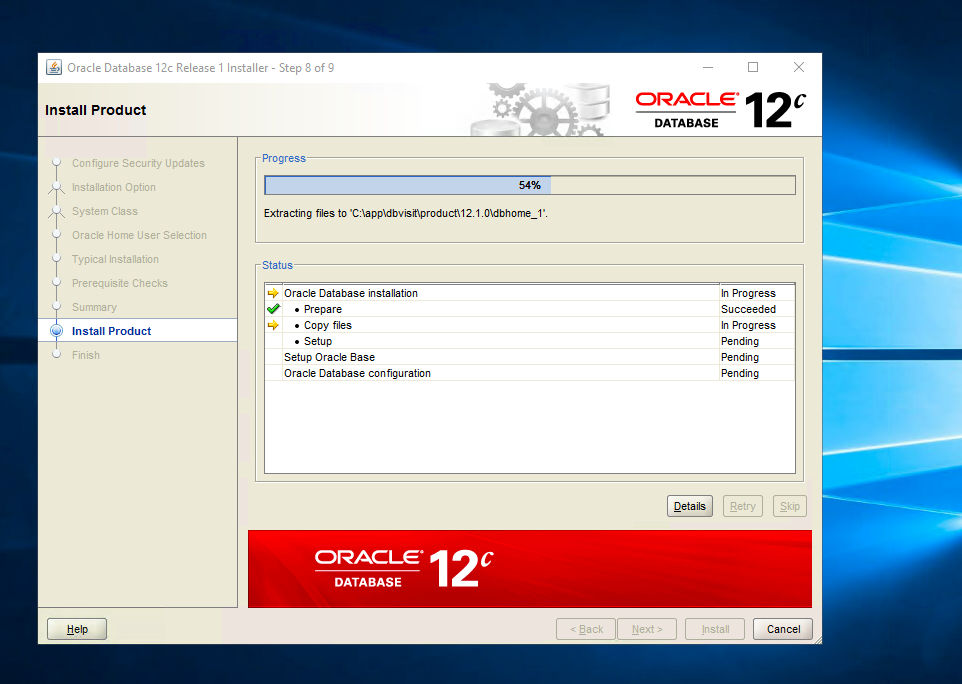Click the Install Product page heading
The image size is (962, 684).
coord(96,110)
